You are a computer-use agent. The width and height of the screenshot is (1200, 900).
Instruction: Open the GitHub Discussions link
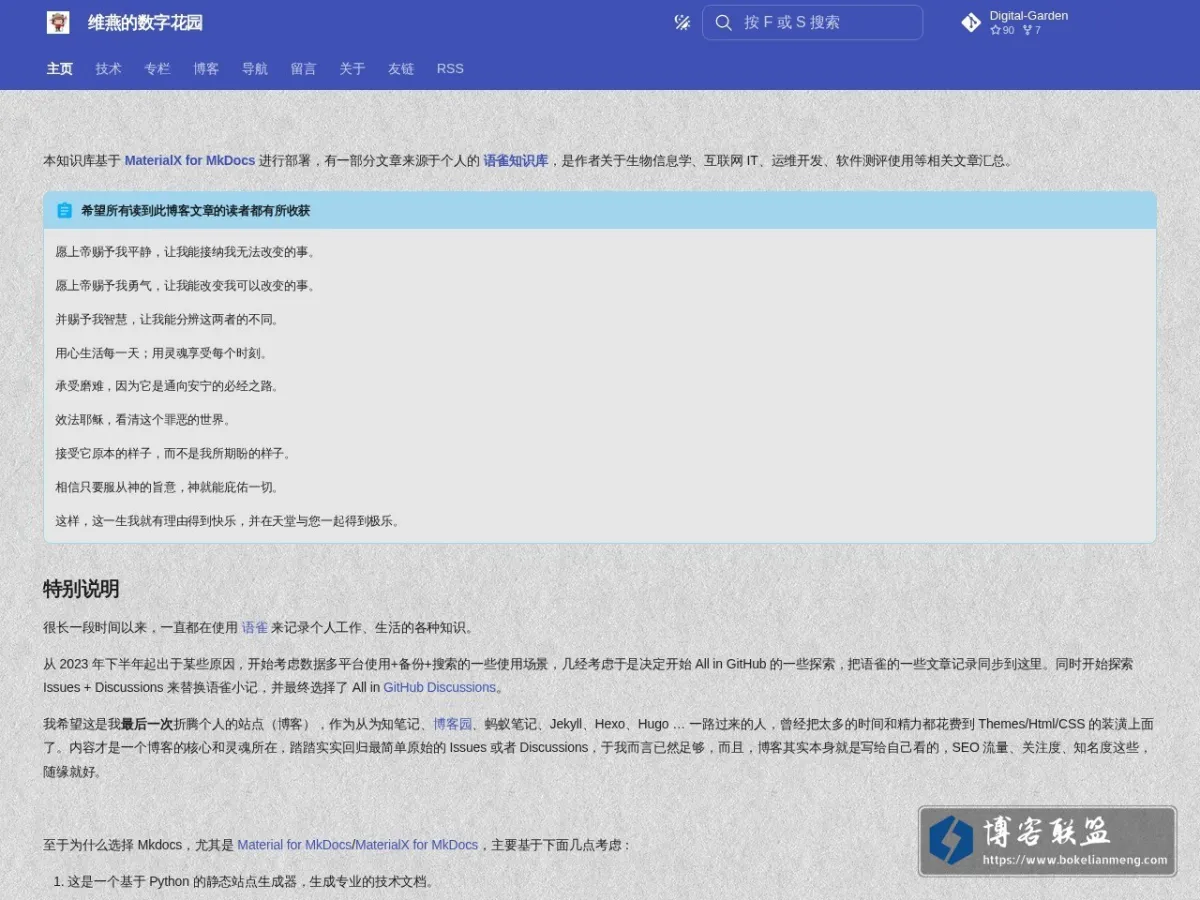click(x=439, y=687)
